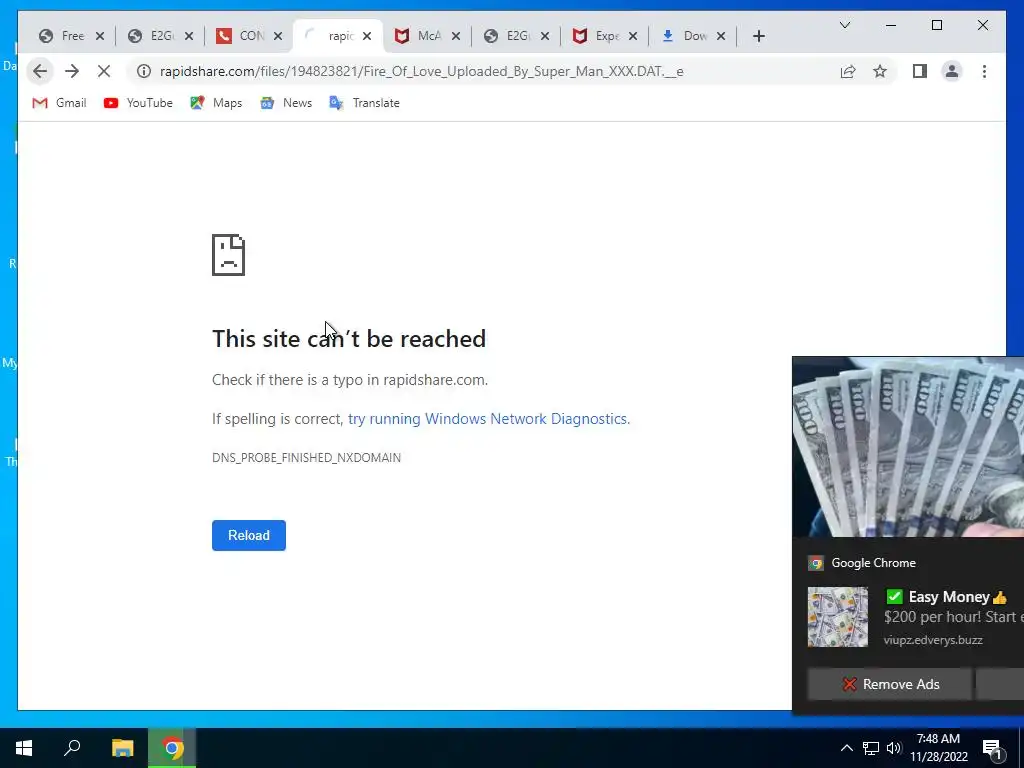Open the side panel

coord(920,71)
